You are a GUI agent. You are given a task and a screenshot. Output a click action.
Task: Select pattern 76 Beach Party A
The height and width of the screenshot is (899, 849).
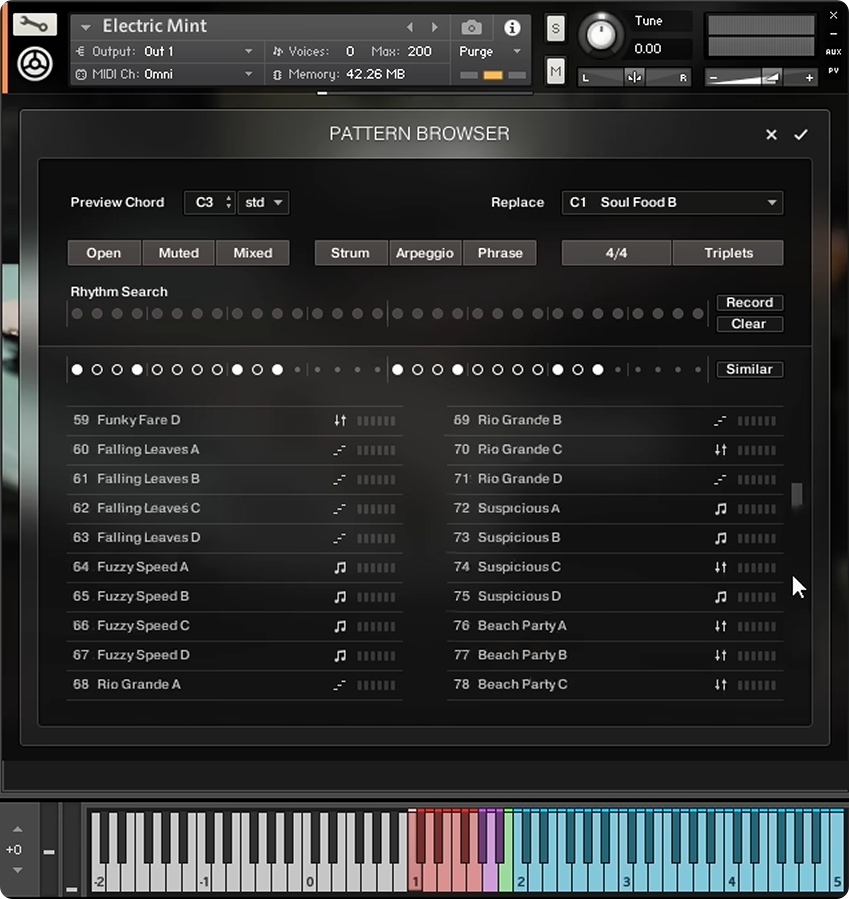(x=615, y=626)
